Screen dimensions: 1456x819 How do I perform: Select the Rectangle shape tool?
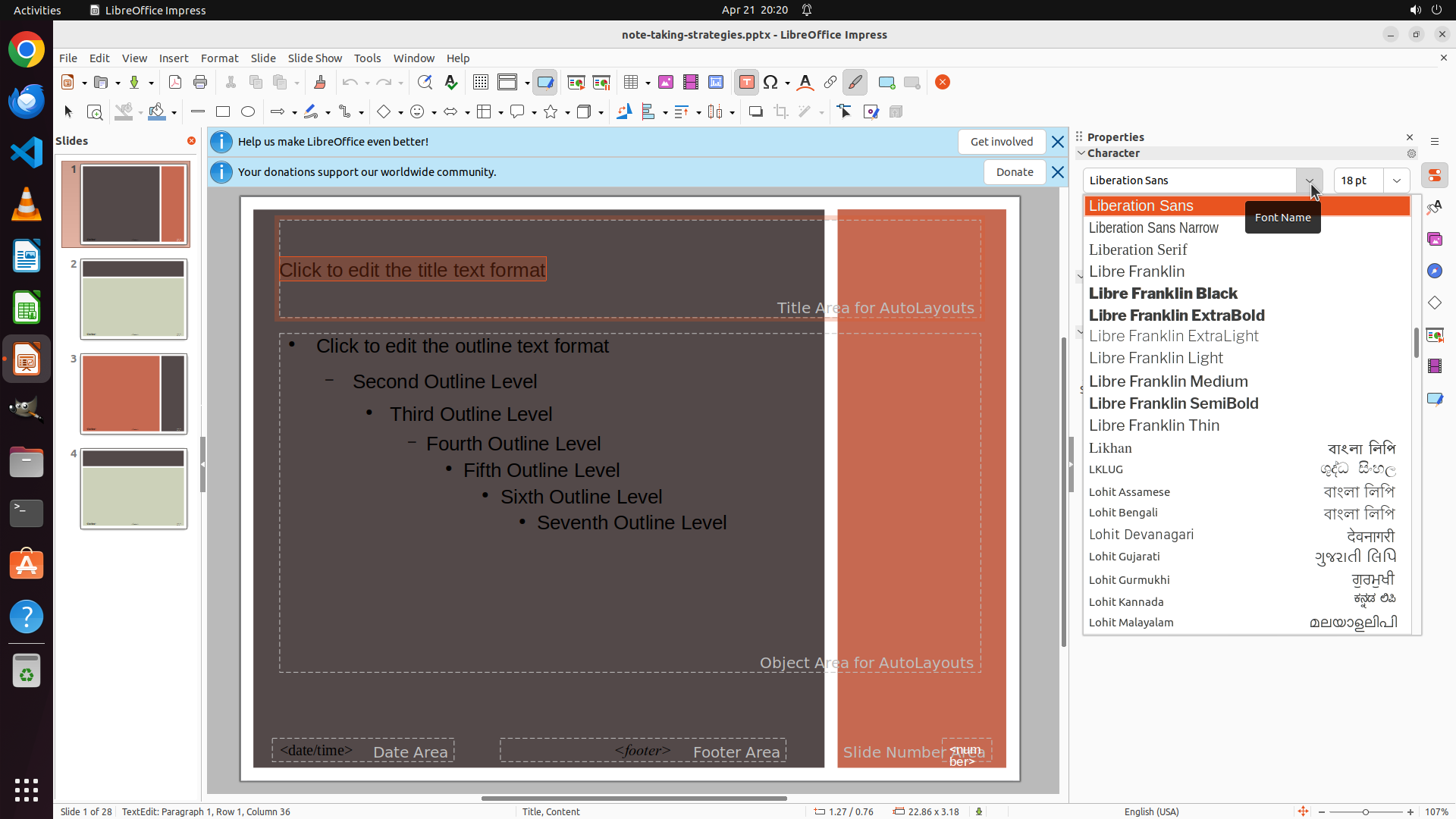tap(223, 112)
